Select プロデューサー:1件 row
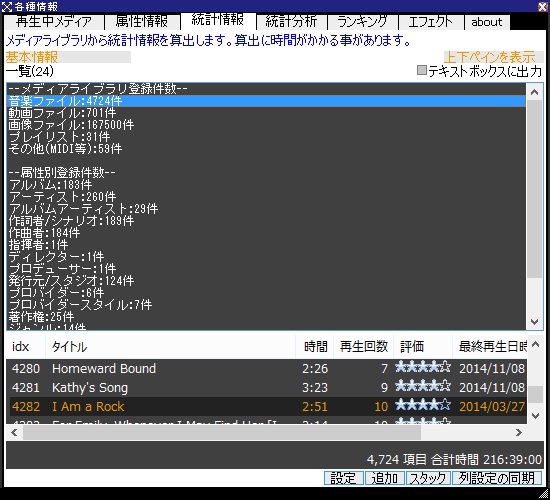 tap(266, 268)
